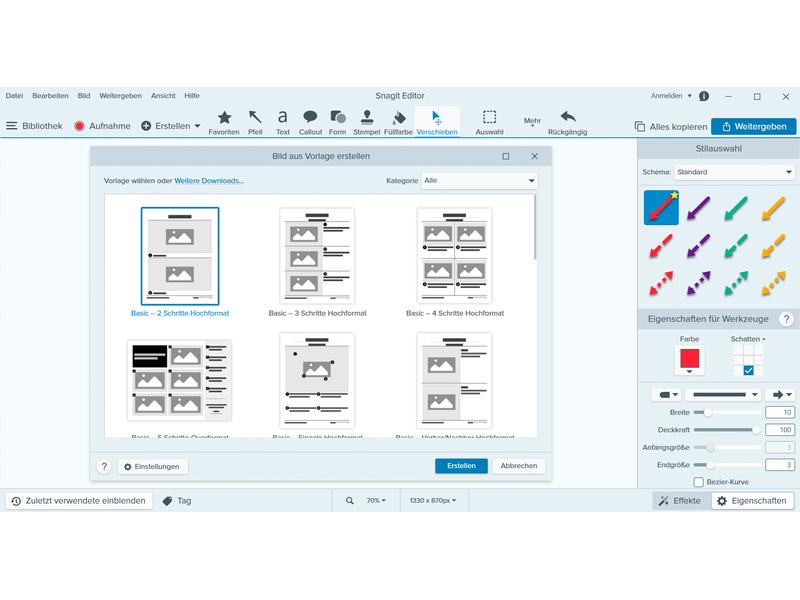Pick the dotted red double arrow style
The image size is (800, 600).
tap(661, 283)
